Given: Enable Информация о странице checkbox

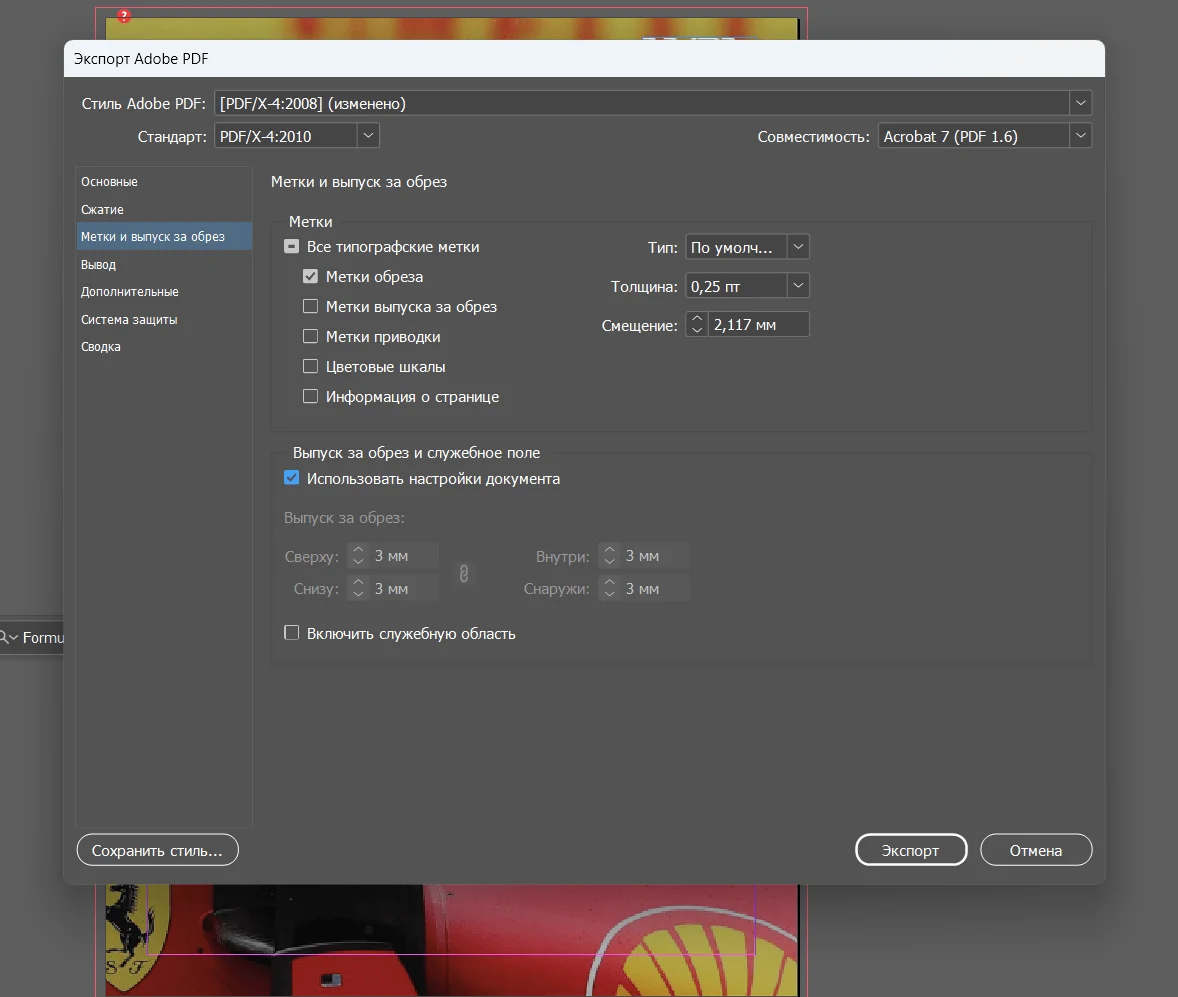Looking at the screenshot, I should click(x=310, y=397).
